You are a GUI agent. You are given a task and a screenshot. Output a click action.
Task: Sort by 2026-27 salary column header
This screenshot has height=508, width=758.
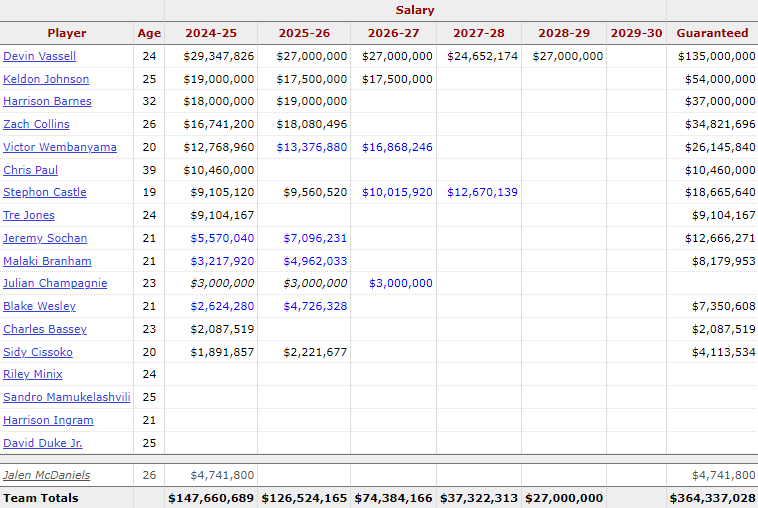tap(394, 33)
